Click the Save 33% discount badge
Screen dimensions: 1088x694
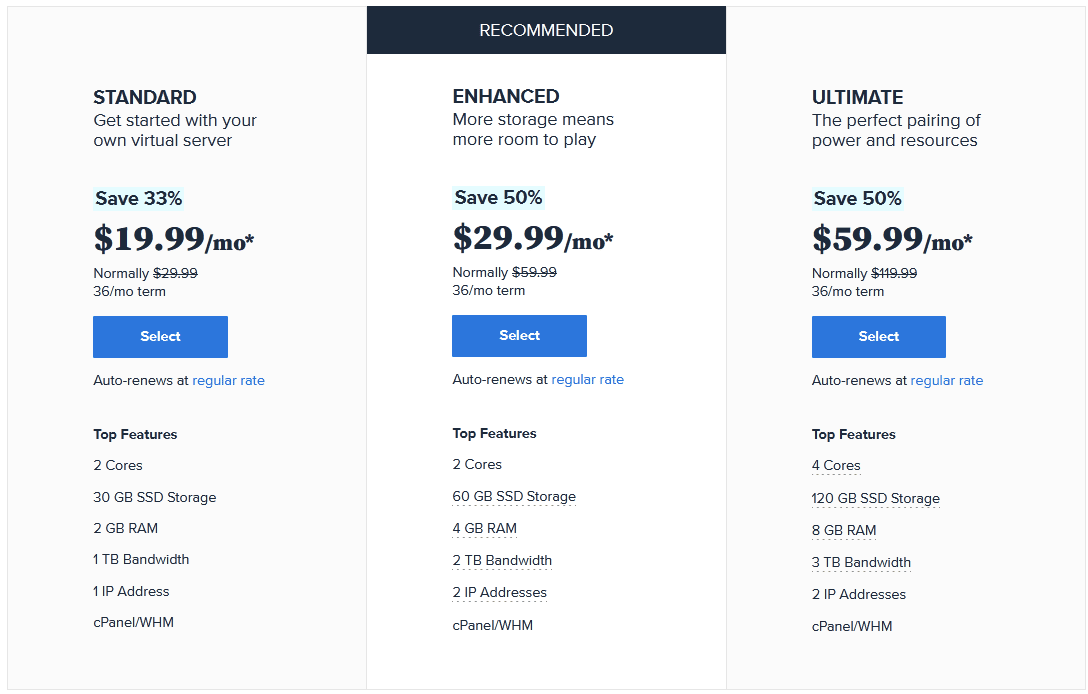pos(139,198)
